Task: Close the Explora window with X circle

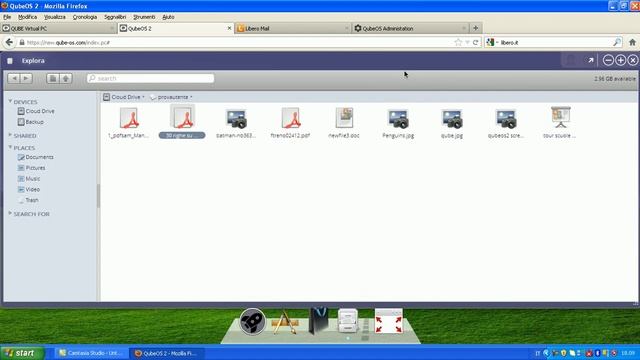Action: tap(633, 60)
